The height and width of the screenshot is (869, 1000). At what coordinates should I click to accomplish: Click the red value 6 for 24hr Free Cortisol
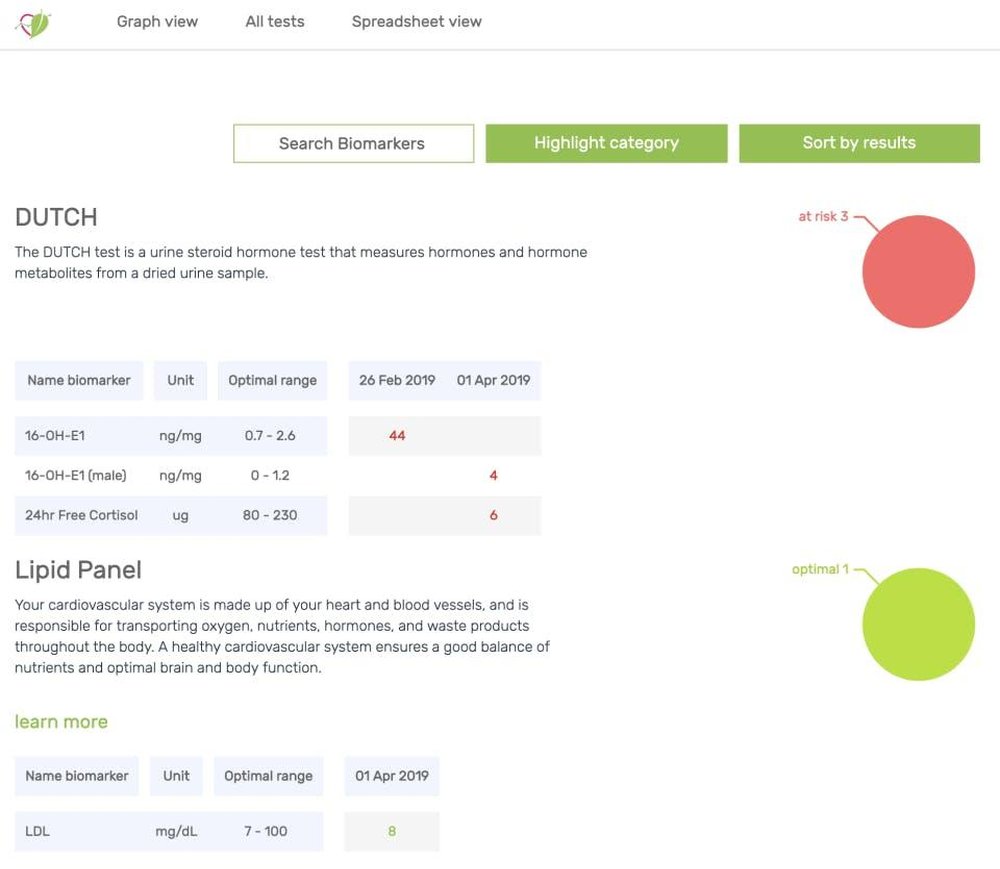coord(493,515)
